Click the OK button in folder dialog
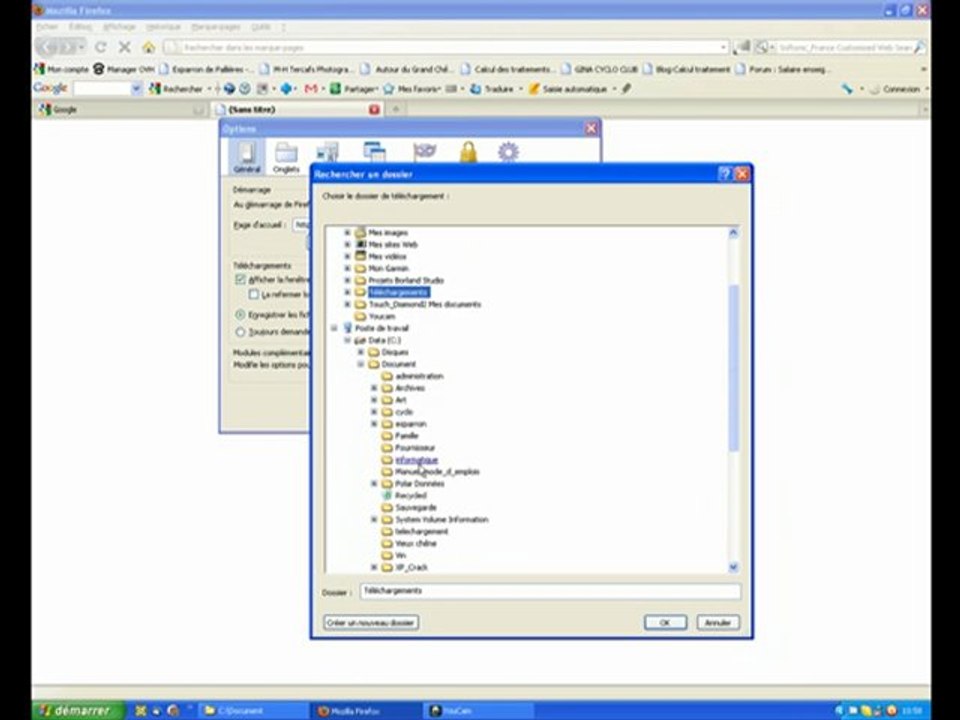 [665, 623]
